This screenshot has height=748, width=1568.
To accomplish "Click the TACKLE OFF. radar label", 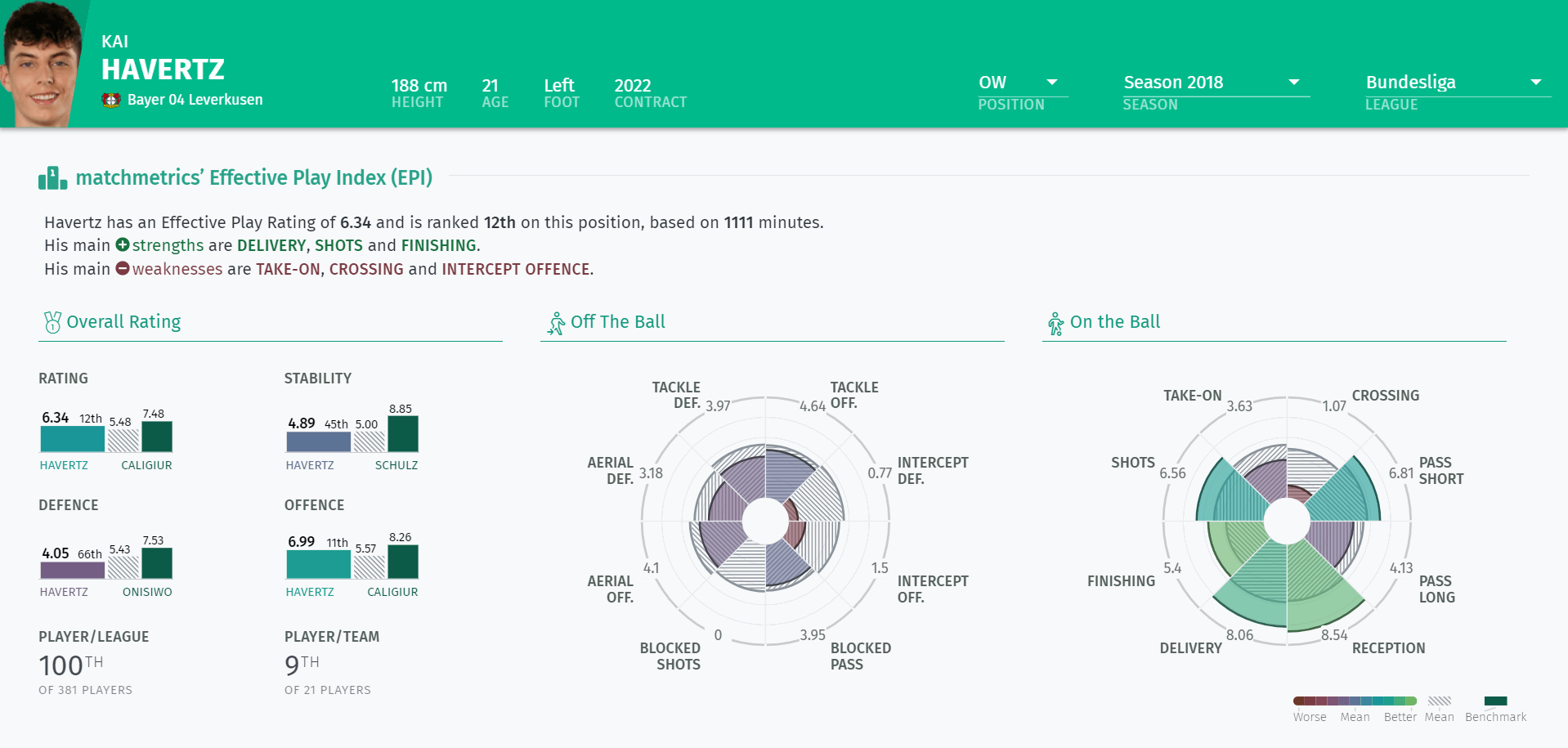I will (854, 395).
